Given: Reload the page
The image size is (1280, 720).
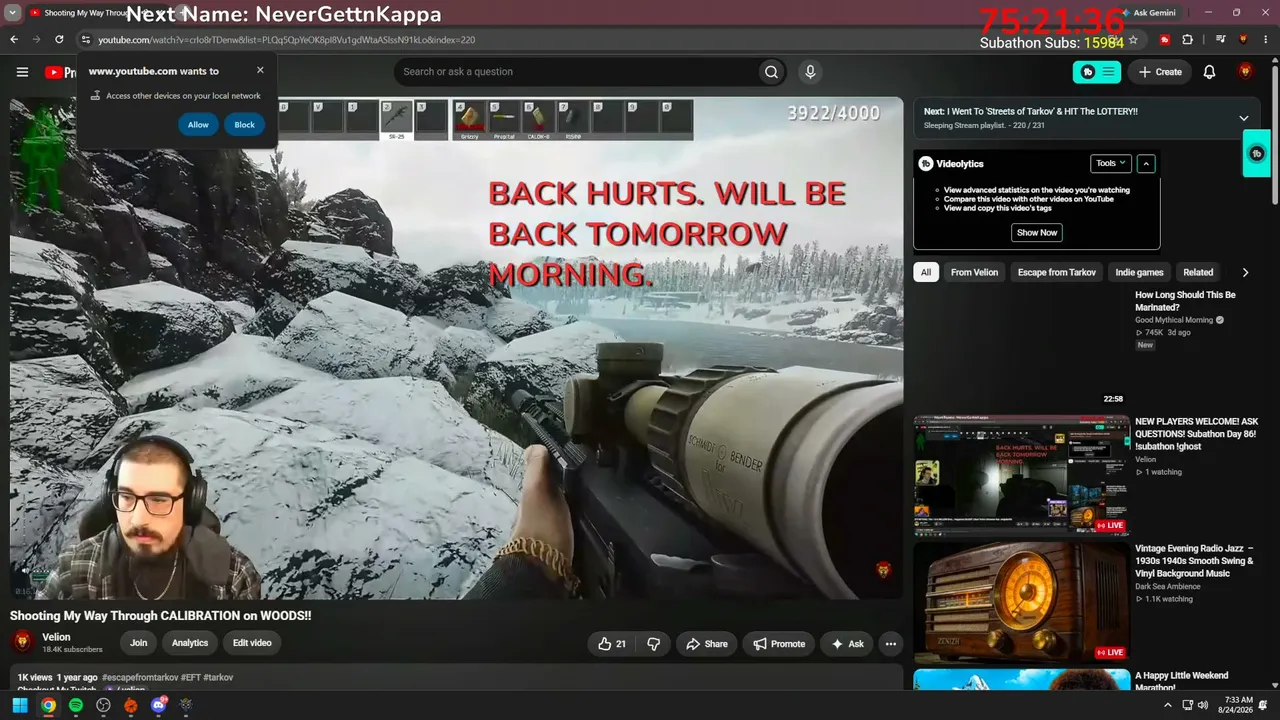Looking at the screenshot, I should [x=59, y=40].
